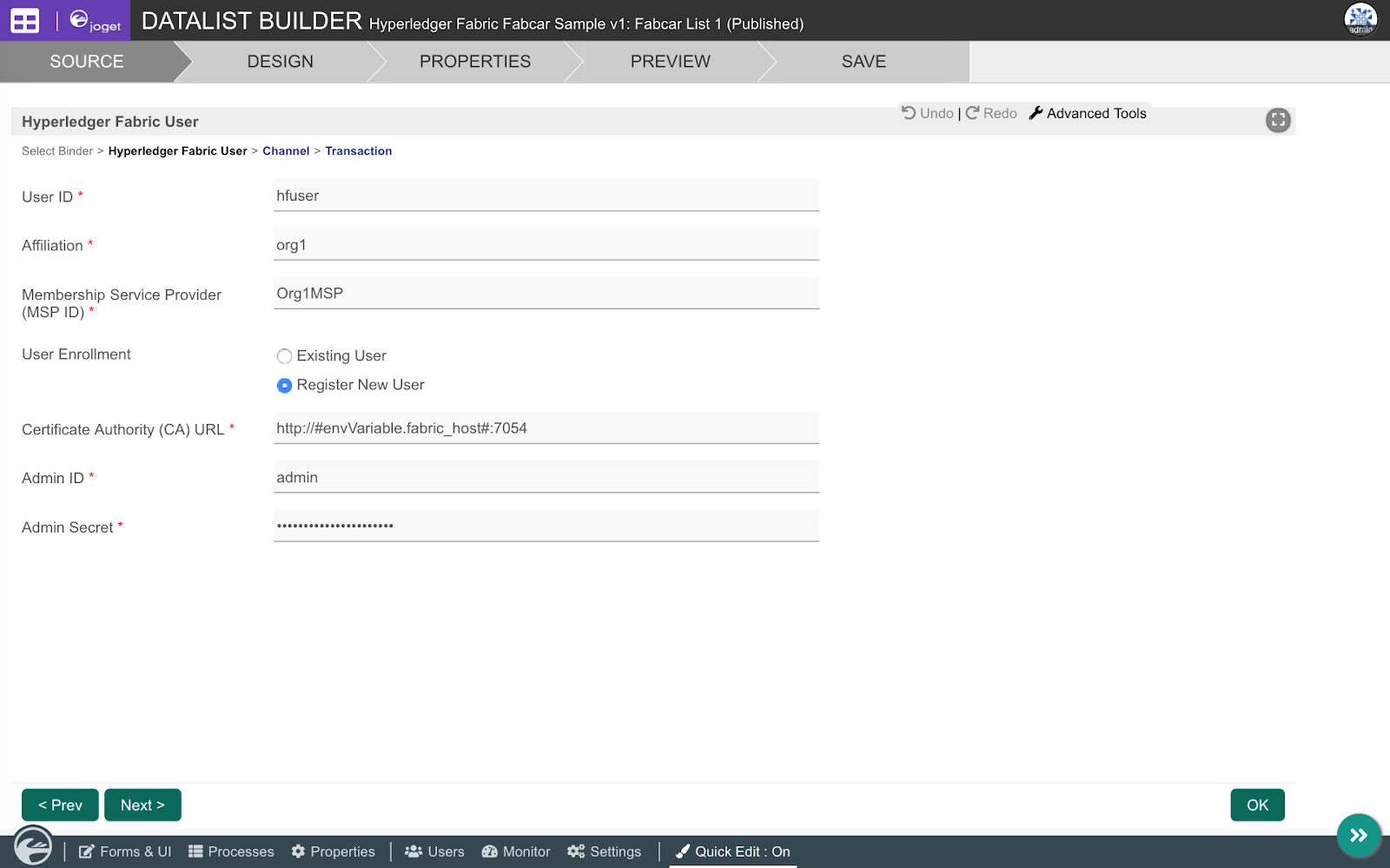Open Settings menu in bottom bar
1390x868 pixels.
605,851
